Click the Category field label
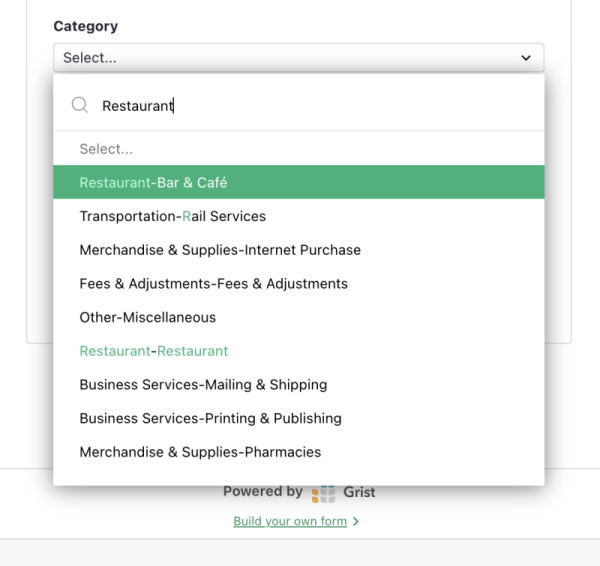This screenshot has height=566, width=600. 85,26
